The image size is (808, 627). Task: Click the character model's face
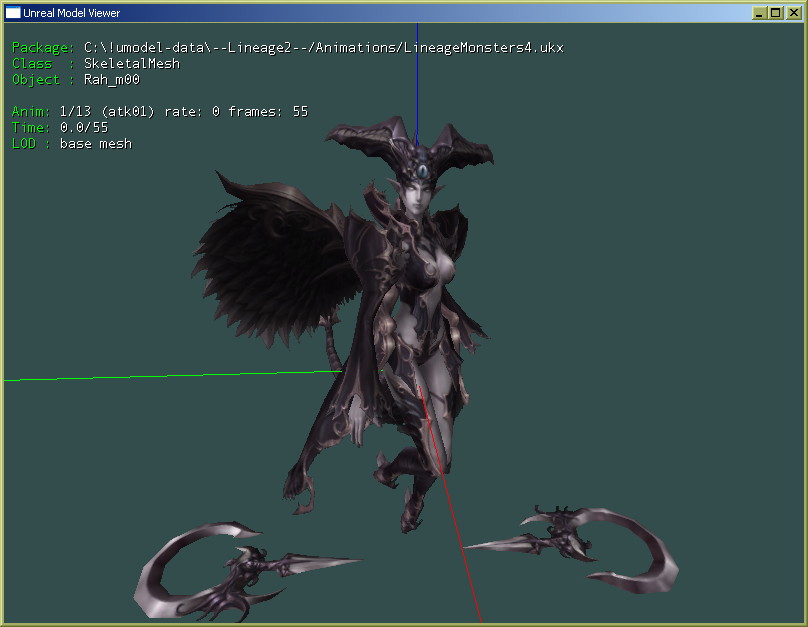417,198
